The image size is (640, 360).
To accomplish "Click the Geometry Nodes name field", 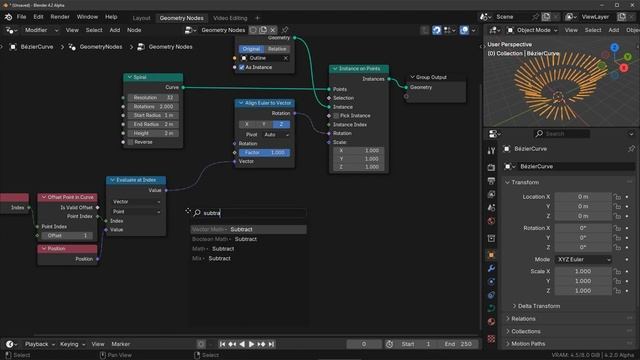I will pyautogui.click(x=223, y=30).
